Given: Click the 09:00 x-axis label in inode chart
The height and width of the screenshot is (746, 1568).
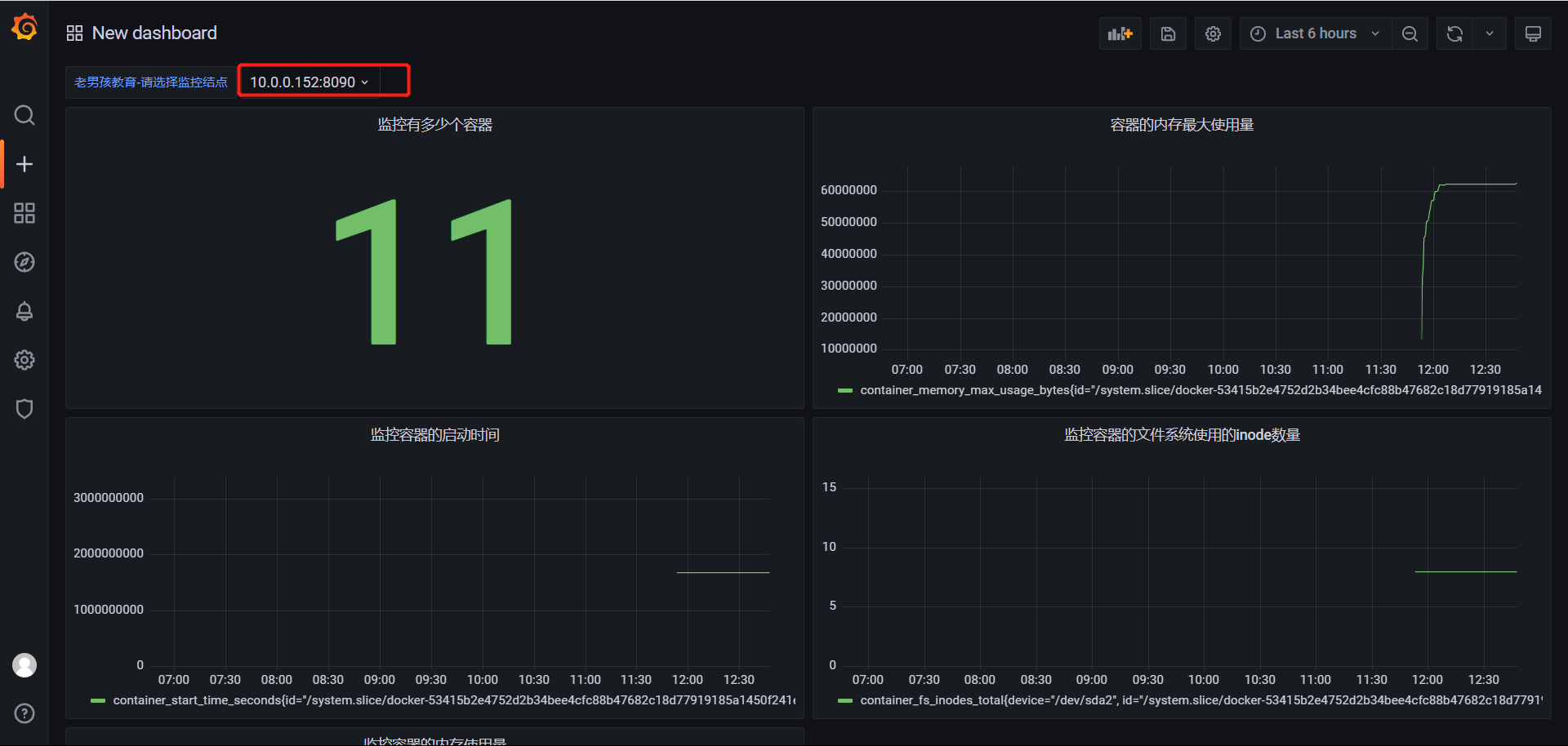Looking at the screenshot, I should point(1091,680).
